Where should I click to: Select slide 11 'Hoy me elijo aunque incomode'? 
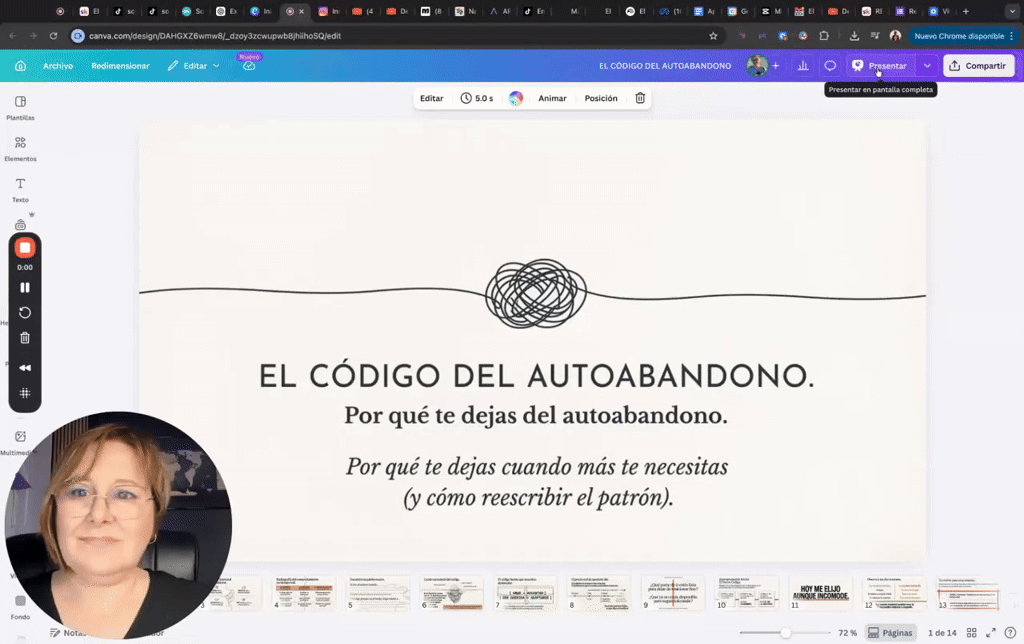[821, 592]
